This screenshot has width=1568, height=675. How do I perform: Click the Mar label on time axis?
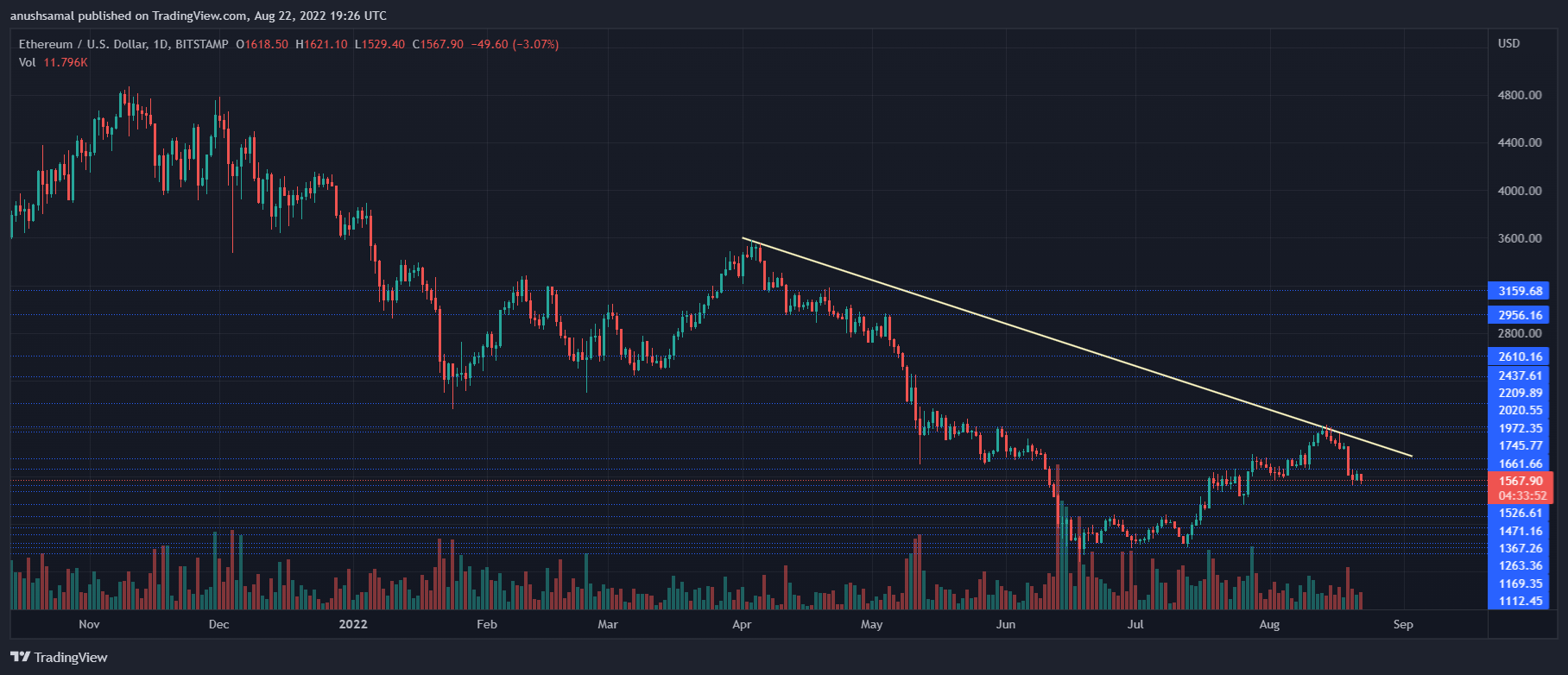tap(608, 624)
